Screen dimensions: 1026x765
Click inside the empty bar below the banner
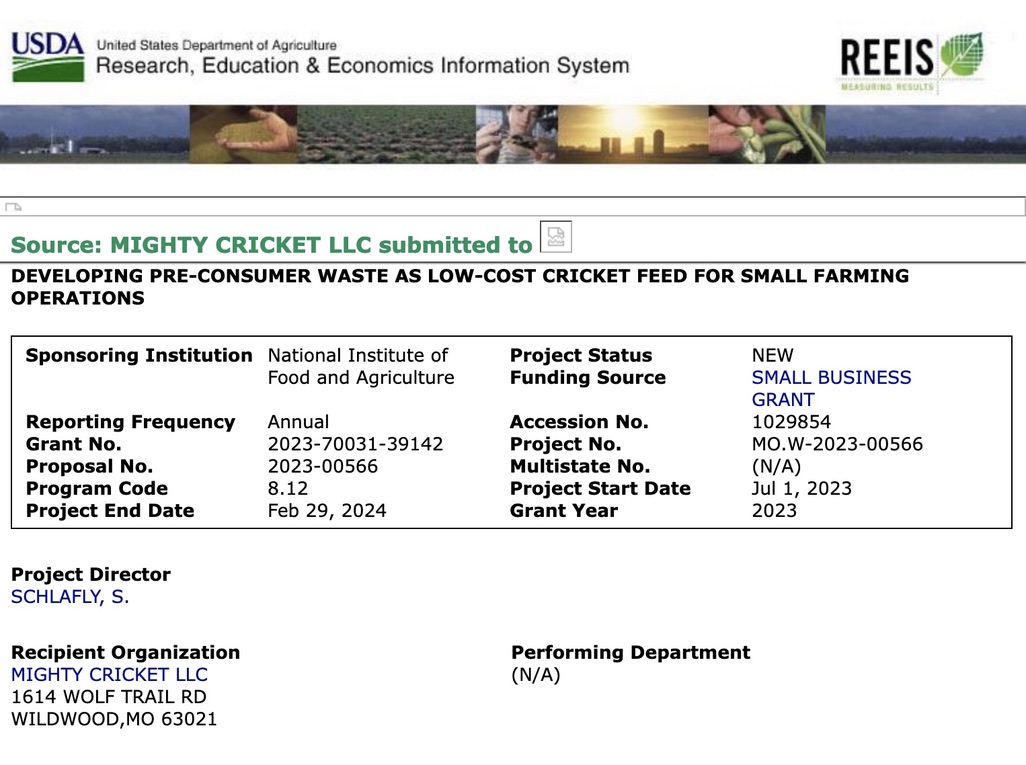520,207
